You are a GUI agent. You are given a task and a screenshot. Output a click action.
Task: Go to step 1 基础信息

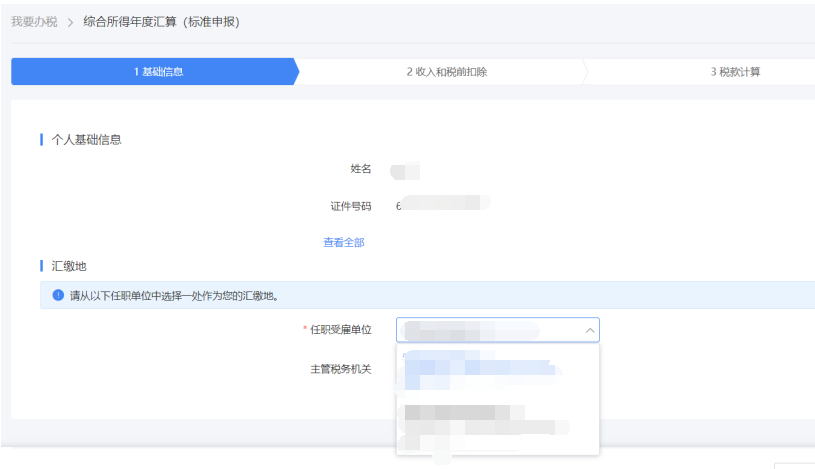point(158,72)
